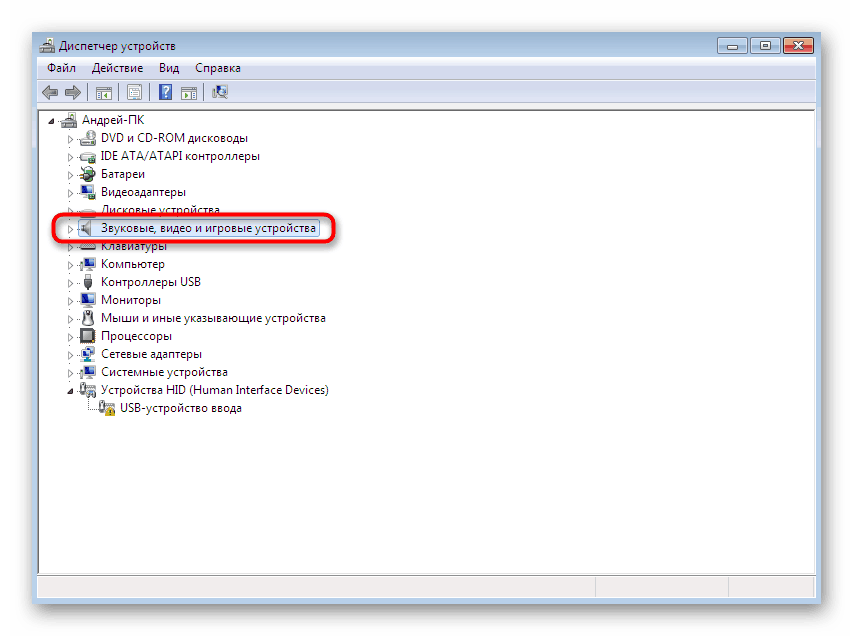Click the DVD и CD-ROM drive icon
This screenshot has width=853, height=636.
coord(88,138)
